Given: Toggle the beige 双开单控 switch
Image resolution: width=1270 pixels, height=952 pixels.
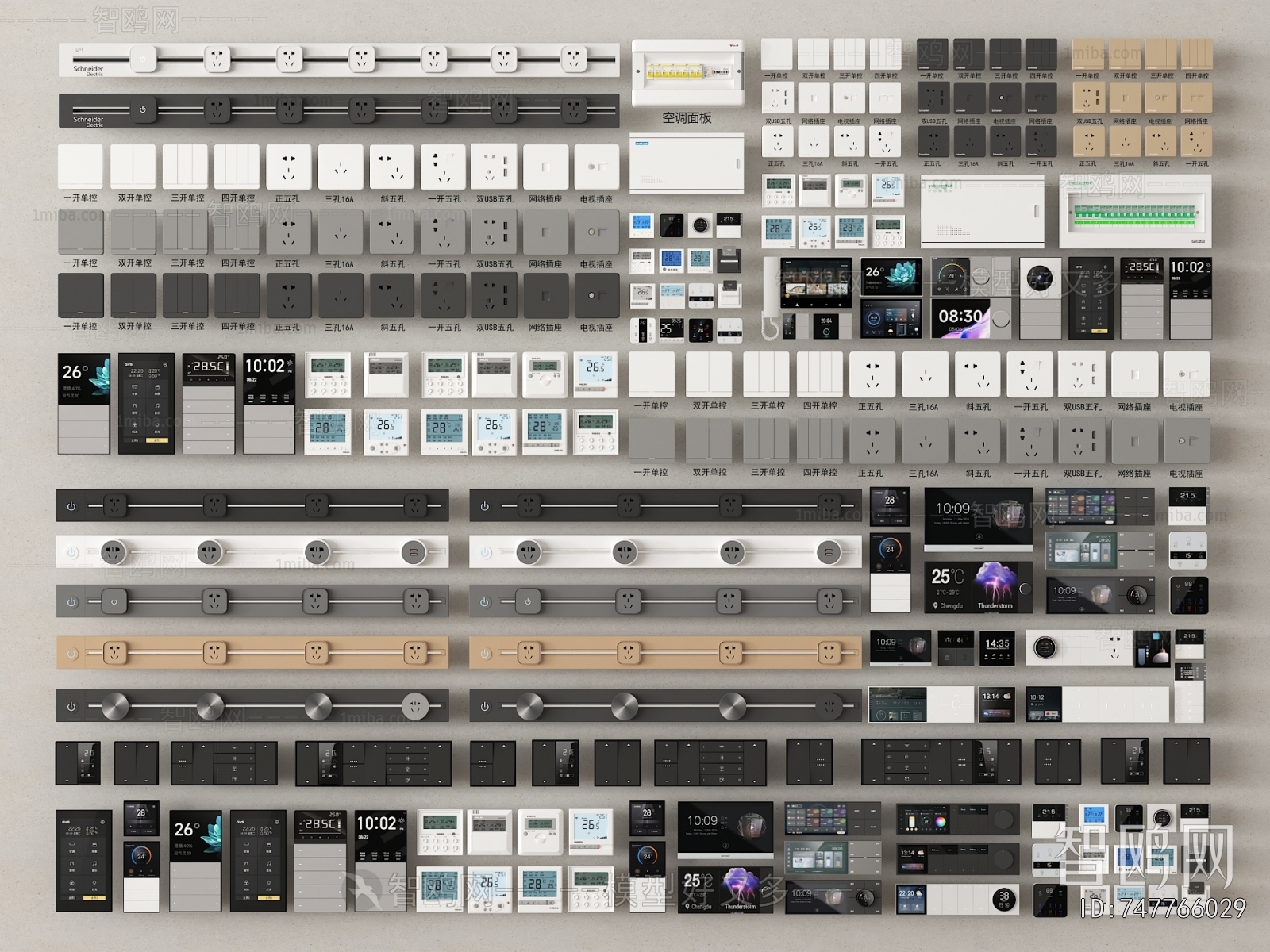Looking at the screenshot, I should pyautogui.click(x=1124, y=54).
